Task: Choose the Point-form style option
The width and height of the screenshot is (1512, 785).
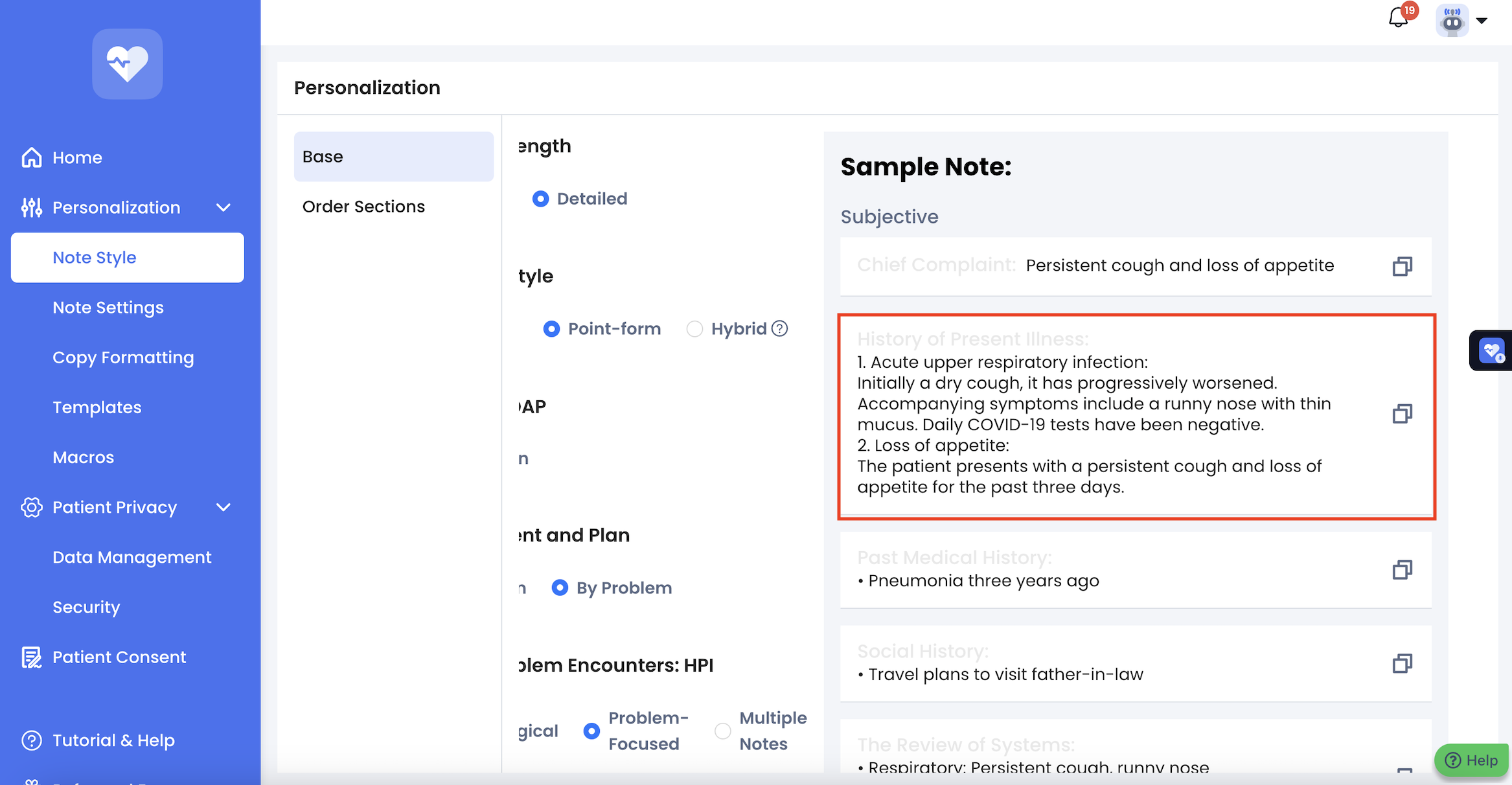Action: click(x=551, y=329)
